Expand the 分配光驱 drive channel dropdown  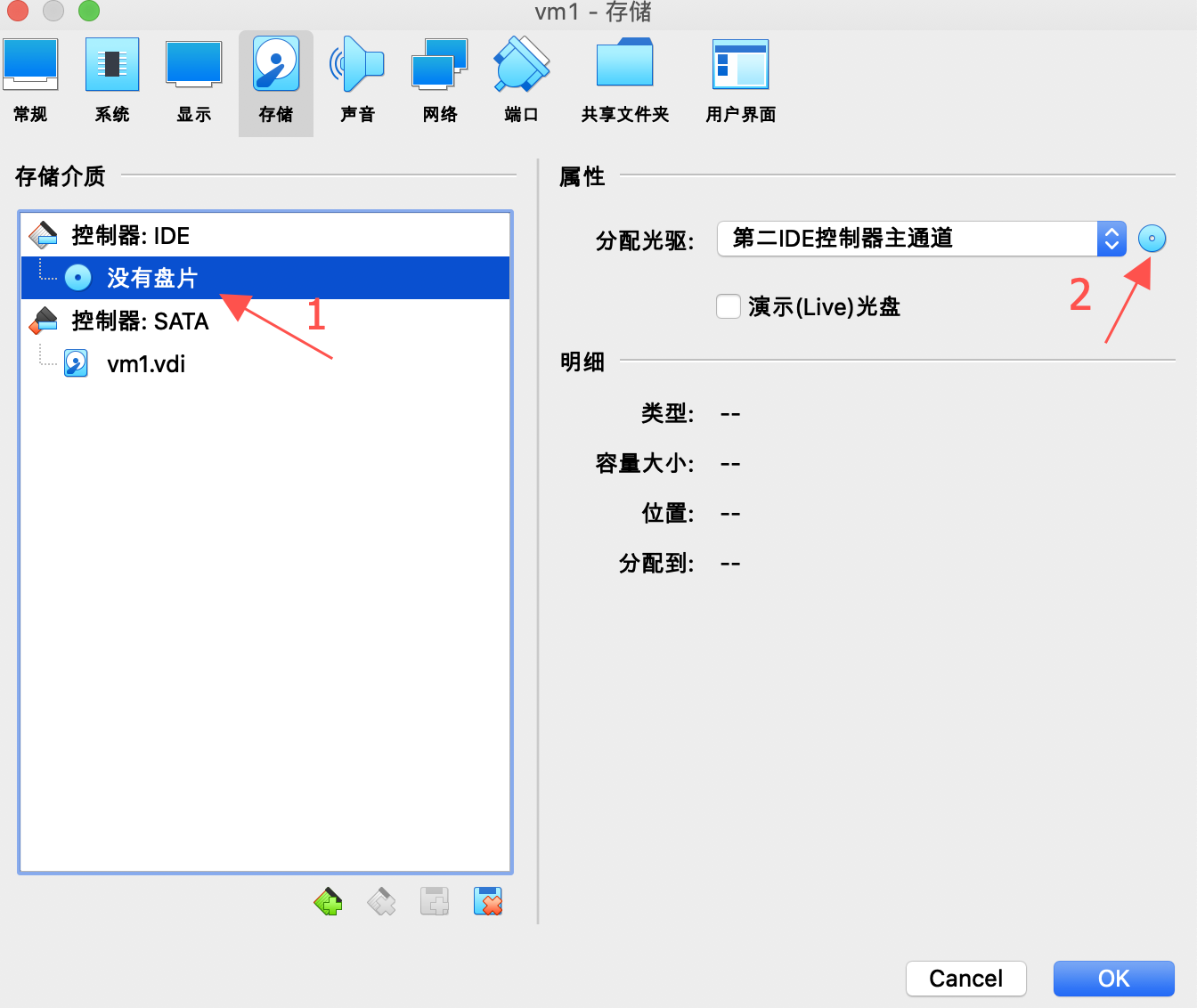click(x=921, y=239)
